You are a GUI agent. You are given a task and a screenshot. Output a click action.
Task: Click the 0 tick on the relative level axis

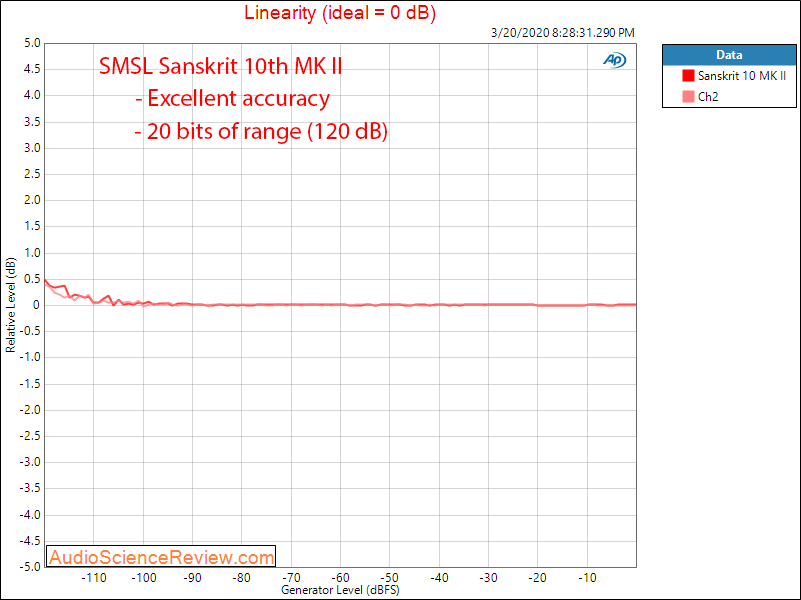tap(36, 305)
